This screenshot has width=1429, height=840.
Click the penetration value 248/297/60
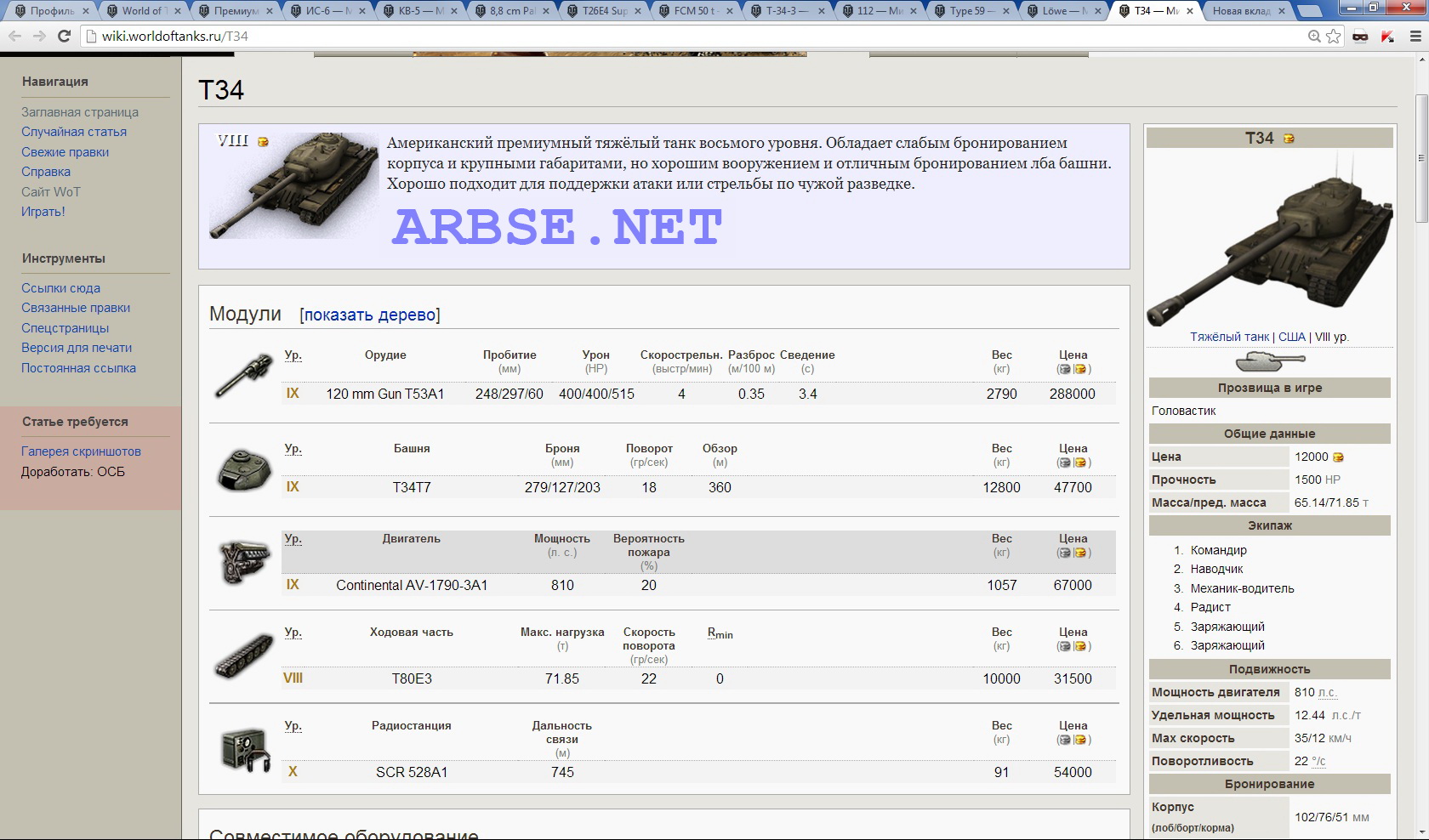510,394
